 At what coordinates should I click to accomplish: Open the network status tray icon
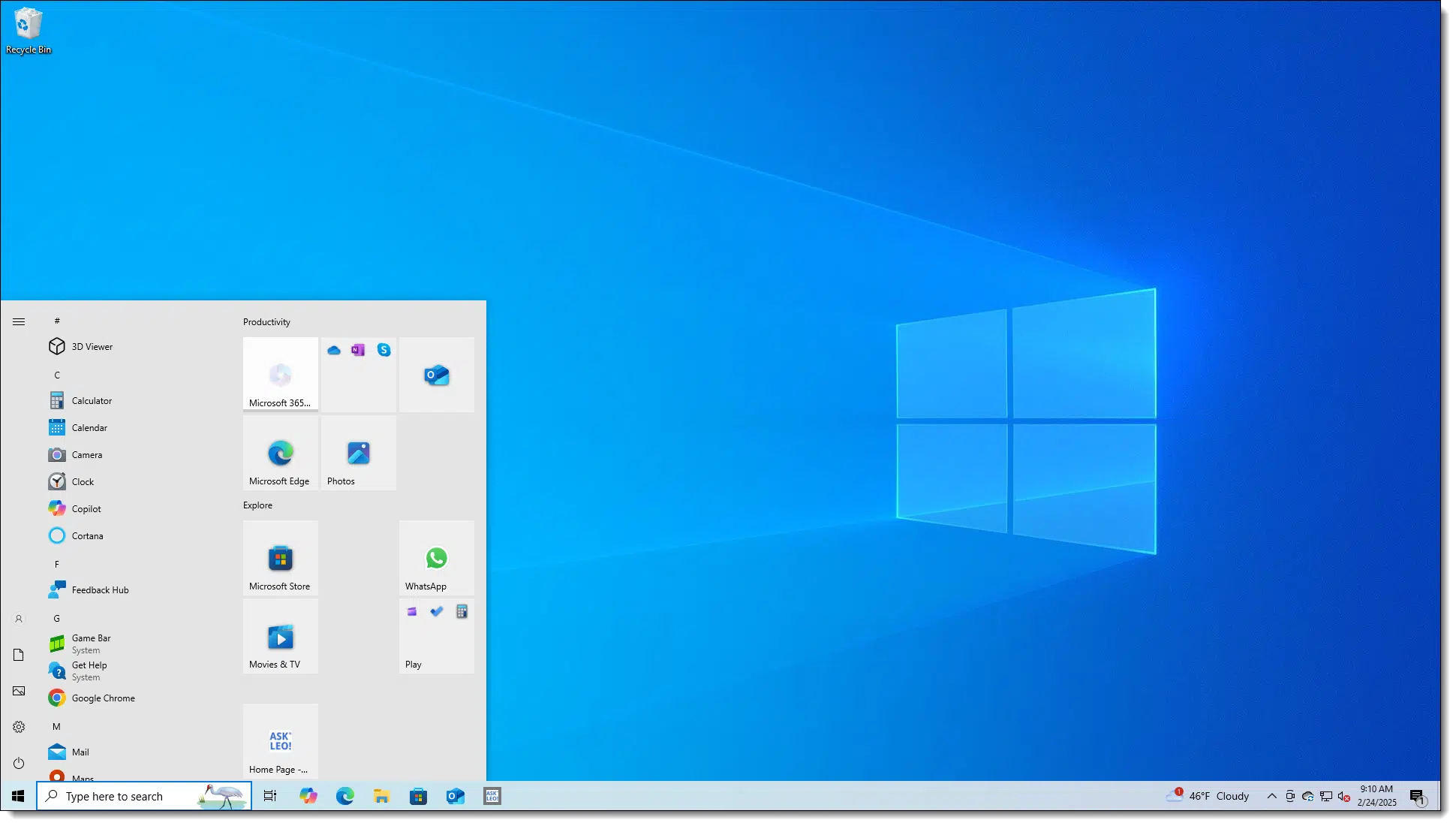click(1326, 797)
